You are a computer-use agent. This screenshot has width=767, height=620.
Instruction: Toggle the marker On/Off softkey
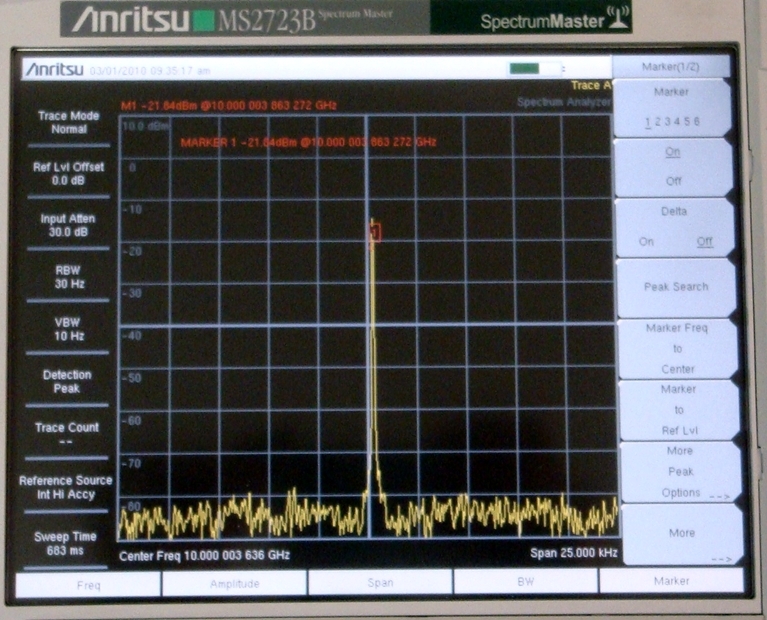coord(673,167)
